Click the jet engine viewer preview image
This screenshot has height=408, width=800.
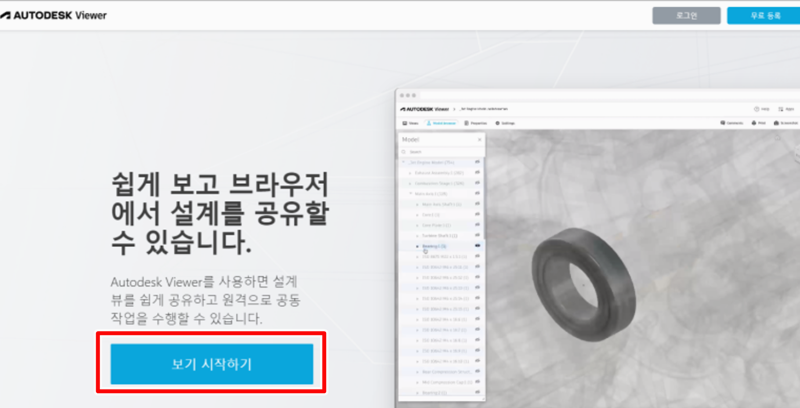click(x=597, y=248)
